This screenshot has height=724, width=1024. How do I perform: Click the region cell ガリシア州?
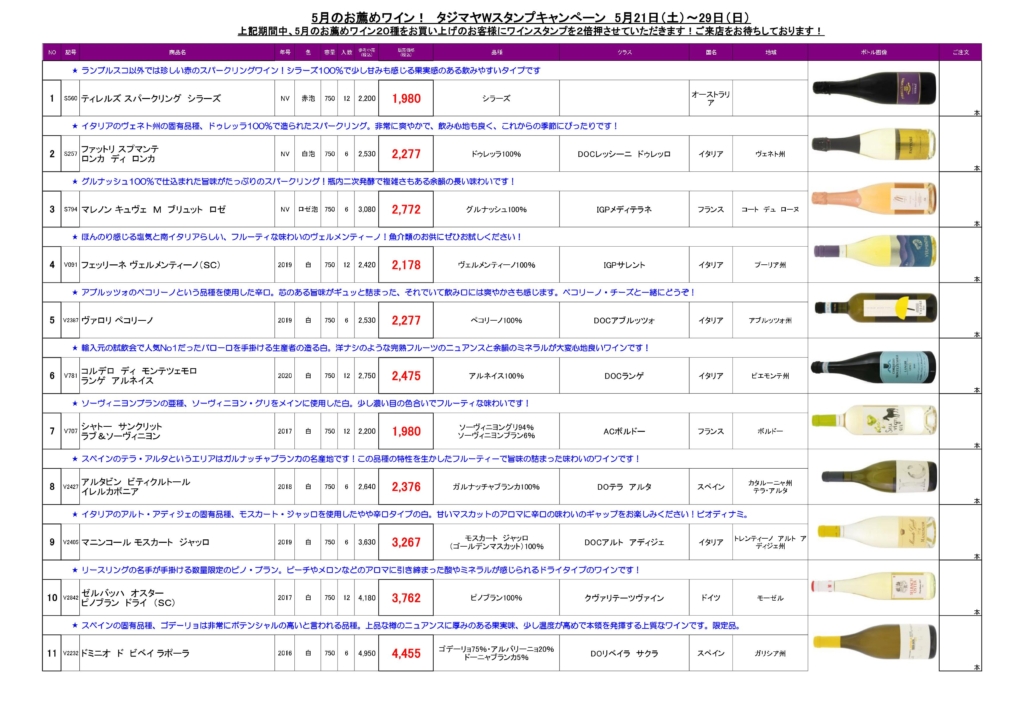point(771,653)
